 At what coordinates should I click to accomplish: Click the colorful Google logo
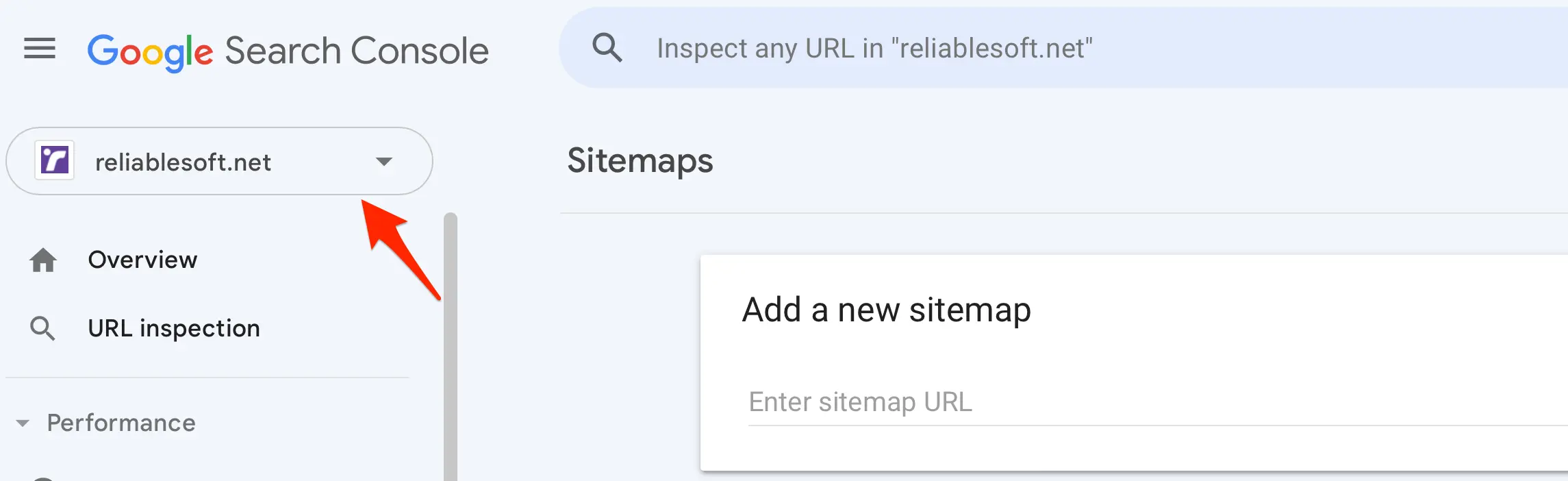pyautogui.click(x=150, y=51)
